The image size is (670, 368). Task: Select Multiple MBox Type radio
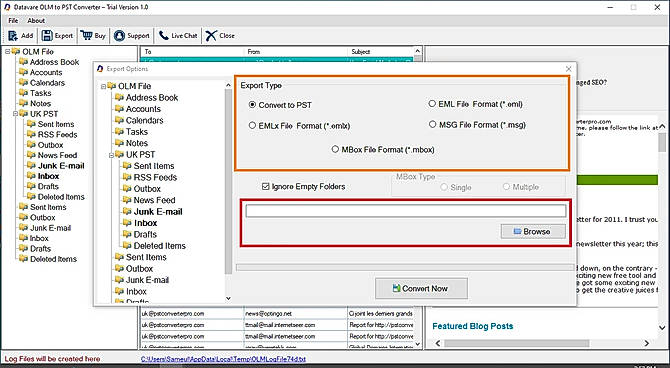[x=506, y=187]
